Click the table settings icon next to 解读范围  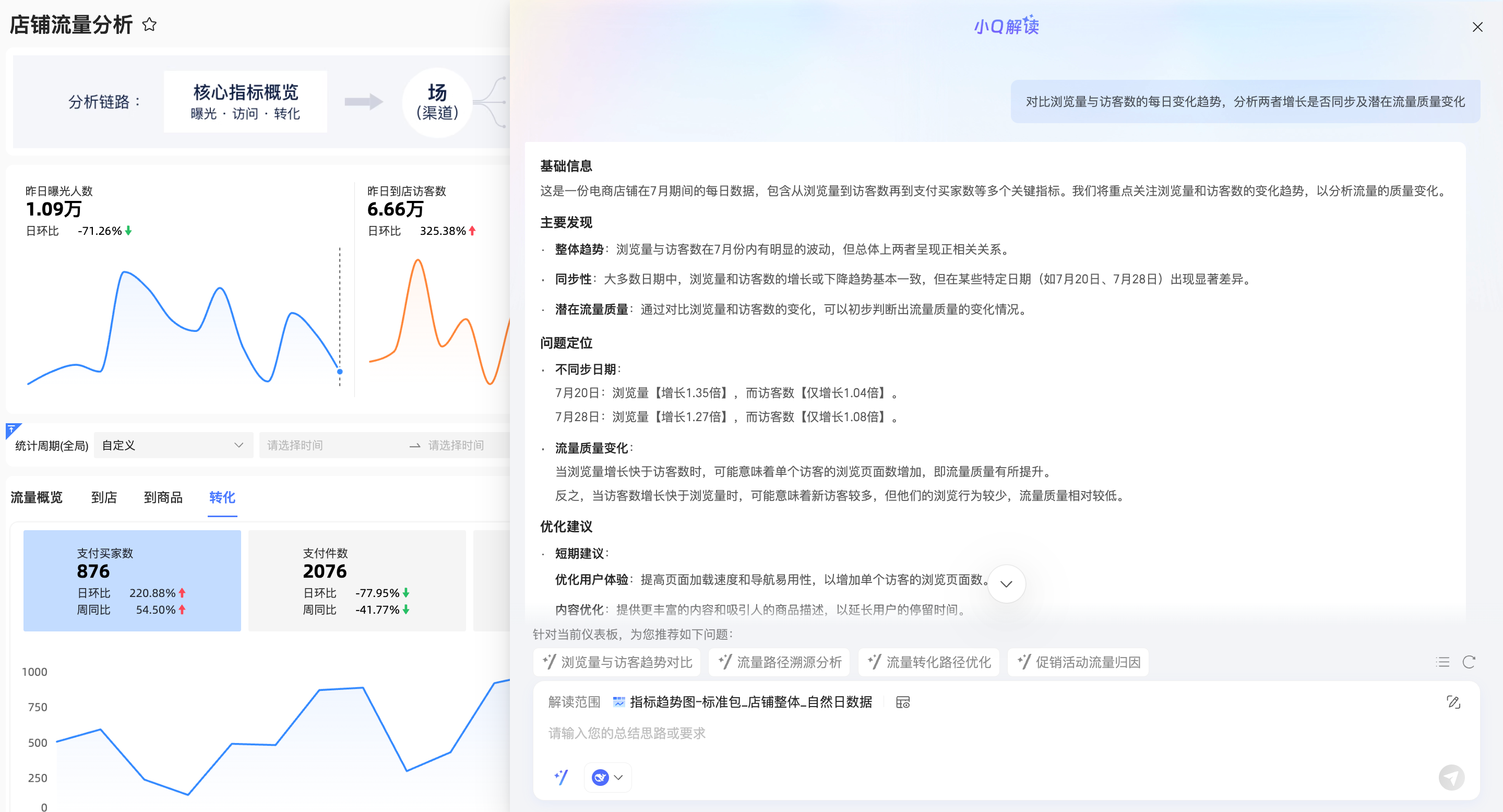click(x=903, y=702)
